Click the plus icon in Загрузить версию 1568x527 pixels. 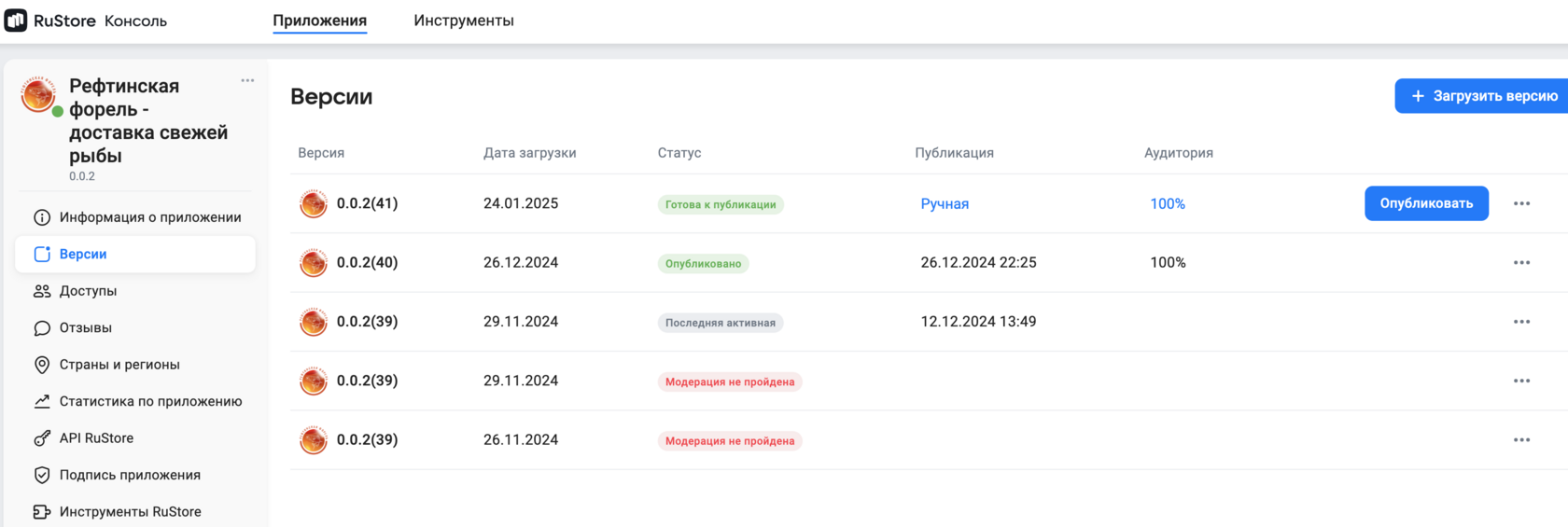pyautogui.click(x=1418, y=96)
